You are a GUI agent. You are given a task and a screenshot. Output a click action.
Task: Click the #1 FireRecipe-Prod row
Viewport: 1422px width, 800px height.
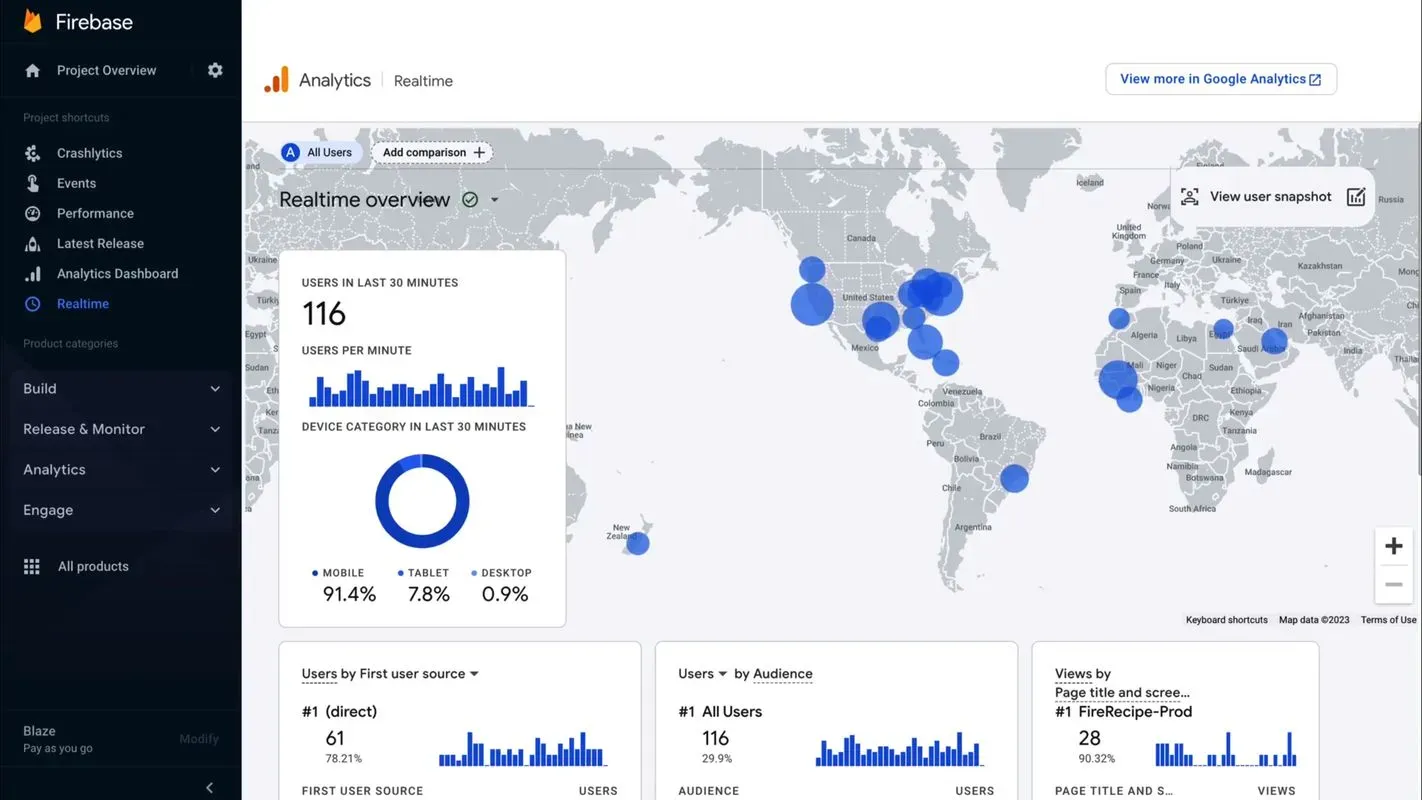pos(1124,712)
